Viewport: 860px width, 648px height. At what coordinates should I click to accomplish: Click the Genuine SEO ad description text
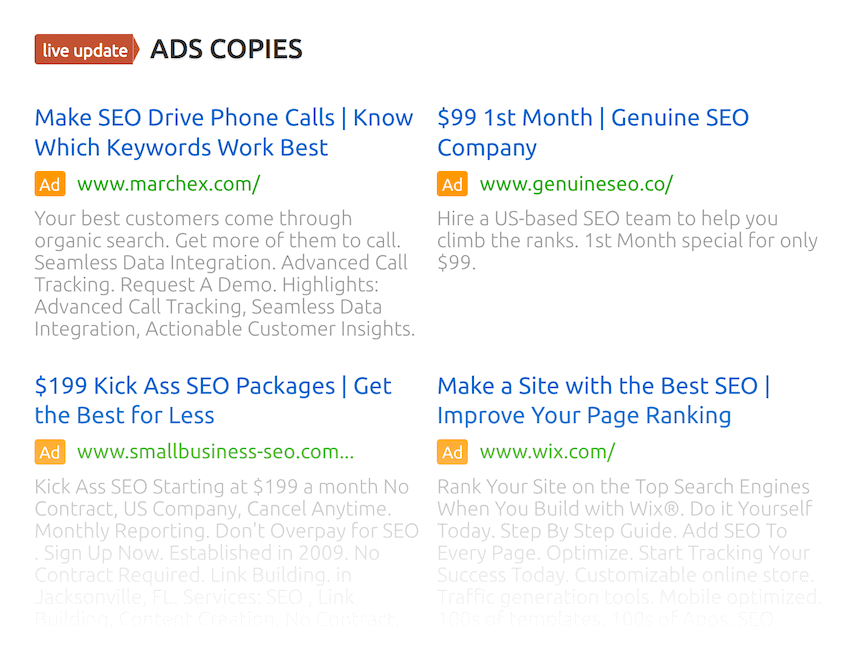[627, 240]
